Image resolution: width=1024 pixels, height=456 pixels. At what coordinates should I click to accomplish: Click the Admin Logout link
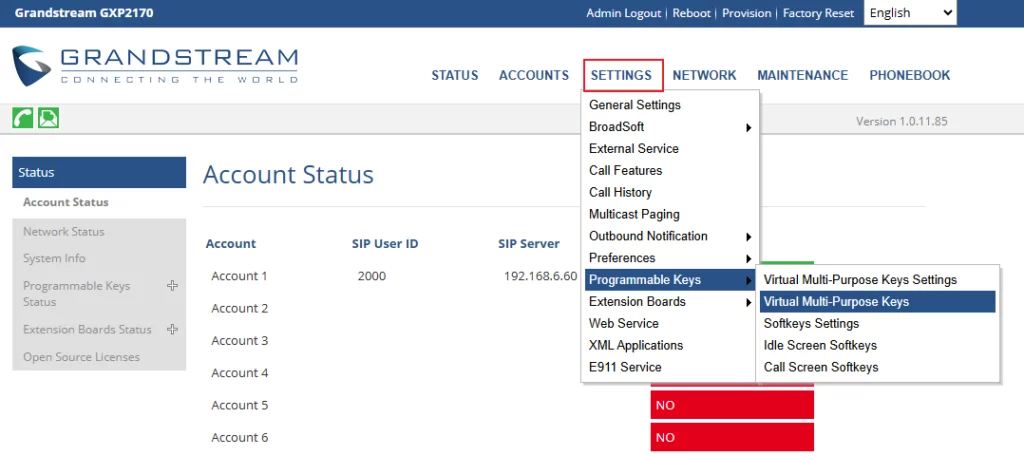pyautogui.click(x=624, y=13)
